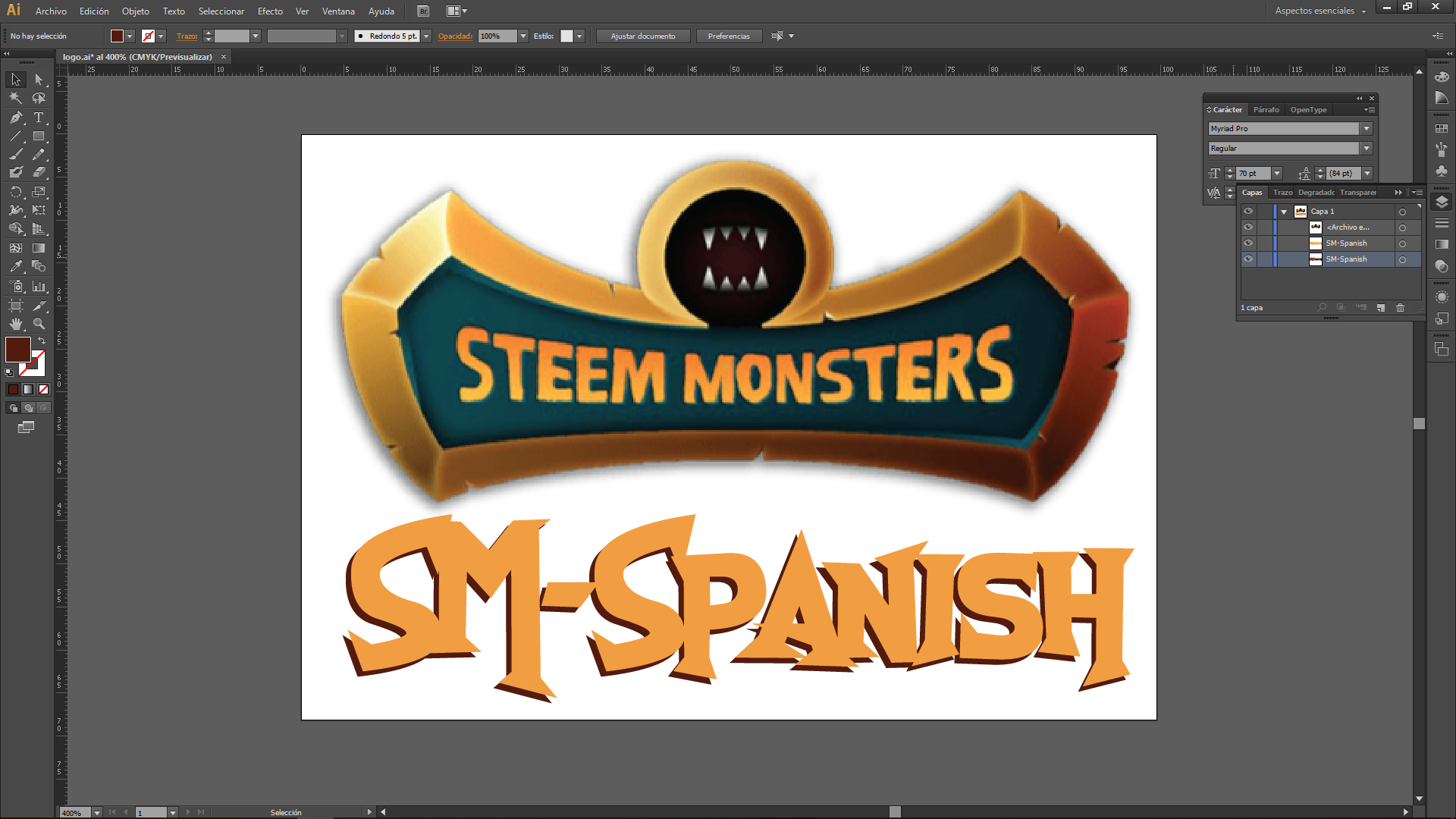Swap fill and stroke colors
The width and height of the screenshot is (1456, 819).
42,340
